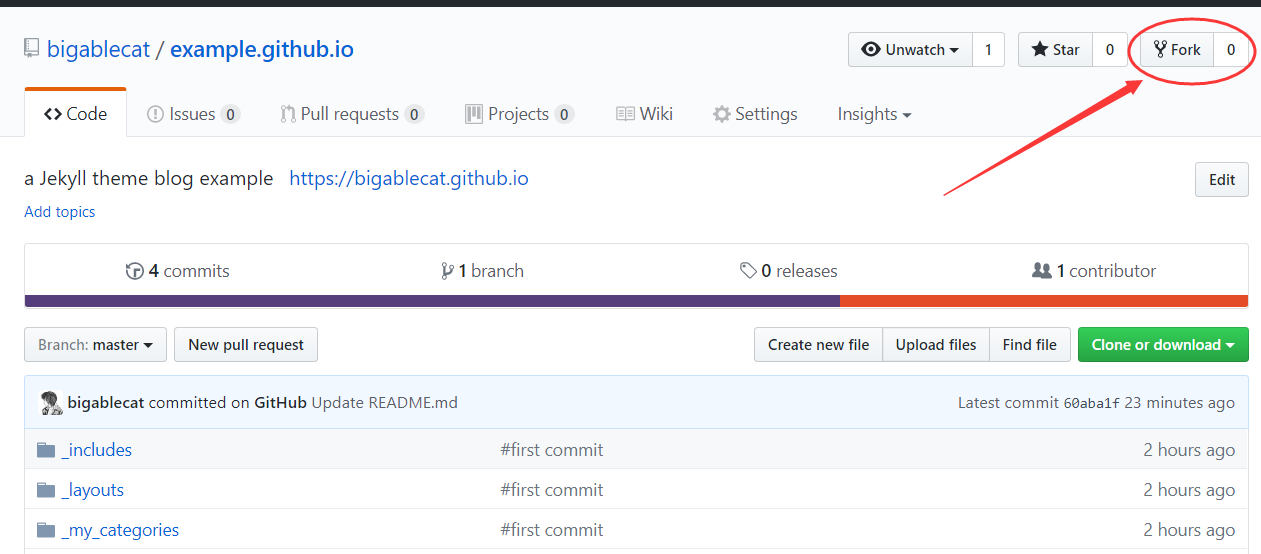This screenshot has height=554, width=1261.
Task: View the 0 releases page
Action: 788,271
